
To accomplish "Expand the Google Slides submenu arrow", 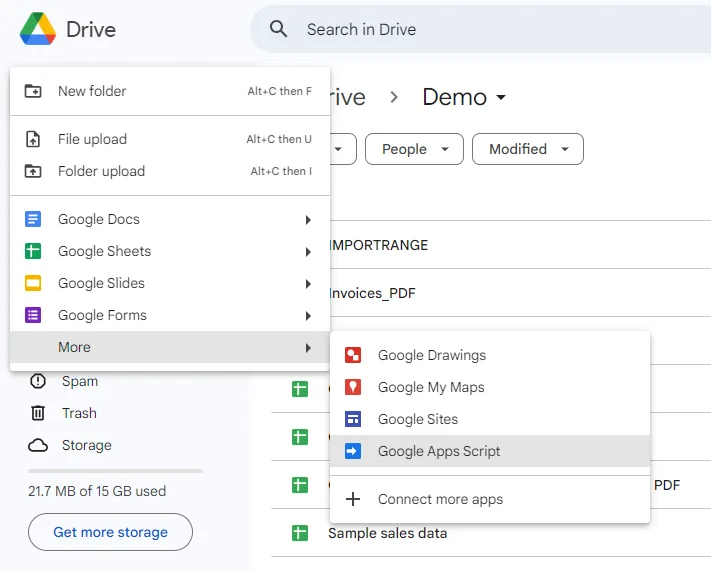I will tap(308, 284).
